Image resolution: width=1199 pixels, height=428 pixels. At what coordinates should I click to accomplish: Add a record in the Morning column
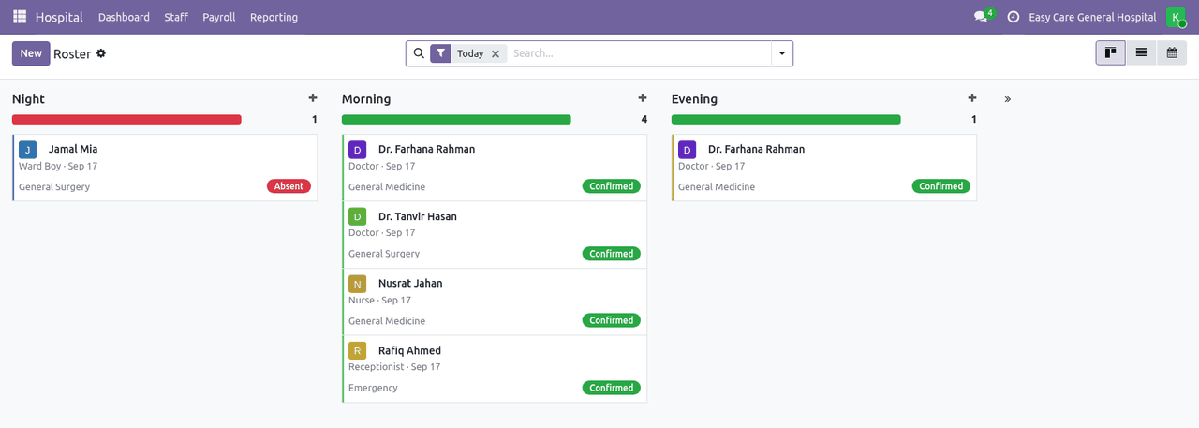pos(642,98)
